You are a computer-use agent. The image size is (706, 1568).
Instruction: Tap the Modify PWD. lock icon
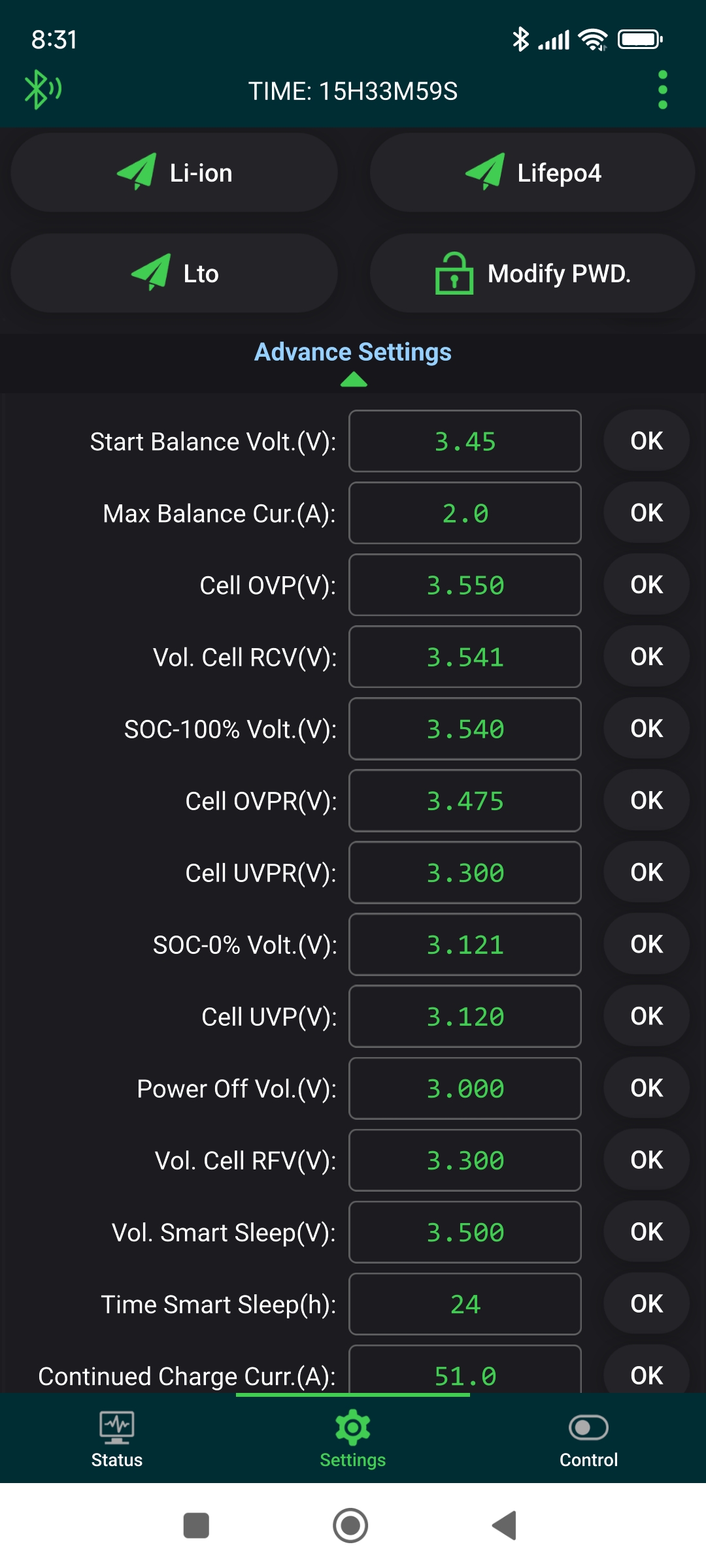pyautogui.click(x=454, y=273)
